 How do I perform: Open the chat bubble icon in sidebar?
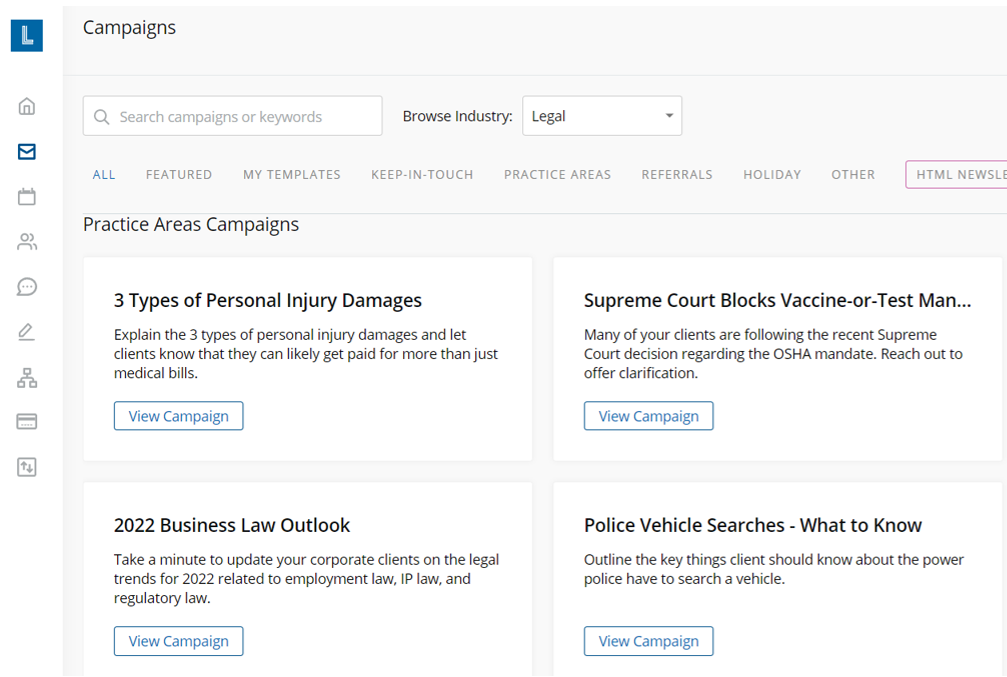pos(27,287)
